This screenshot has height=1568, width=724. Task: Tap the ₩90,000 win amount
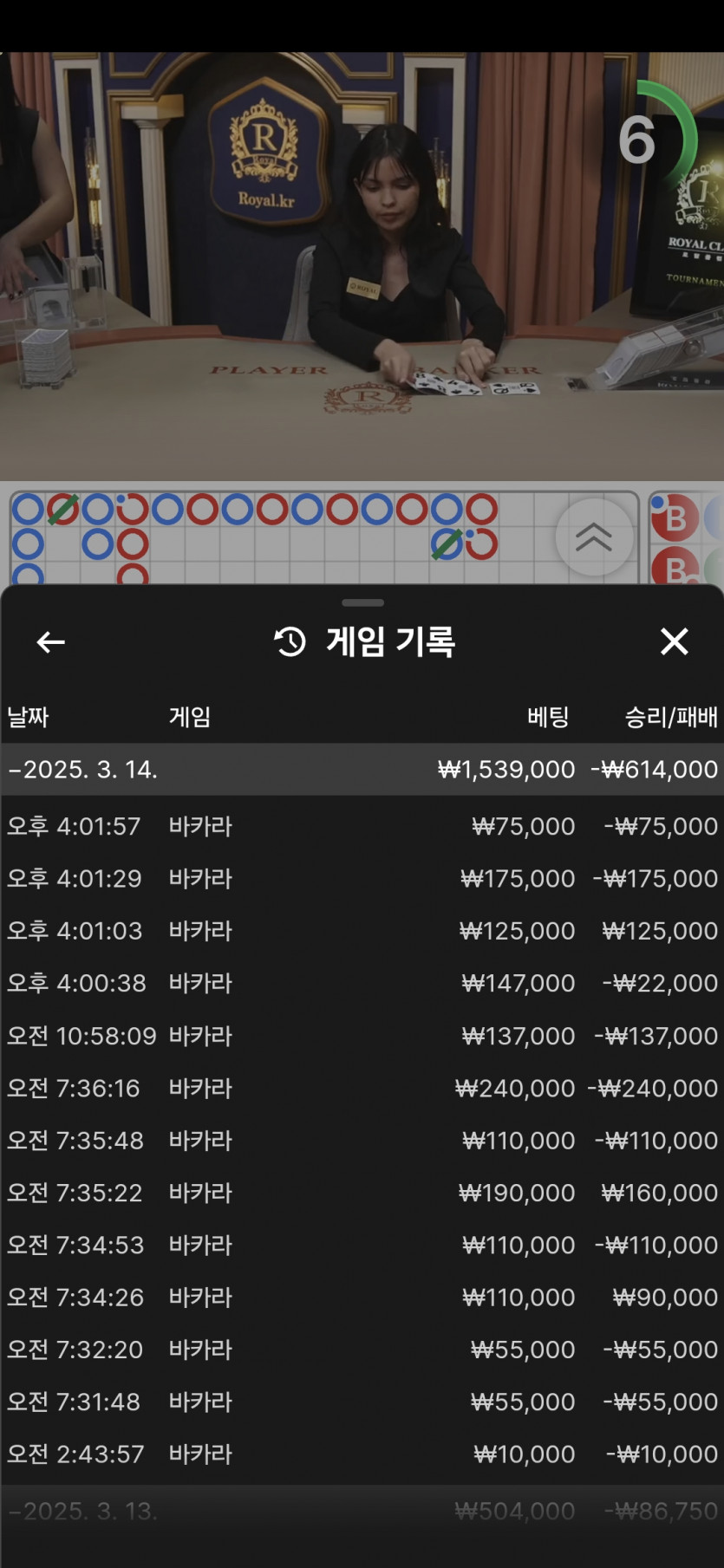tap(665, 1298)
